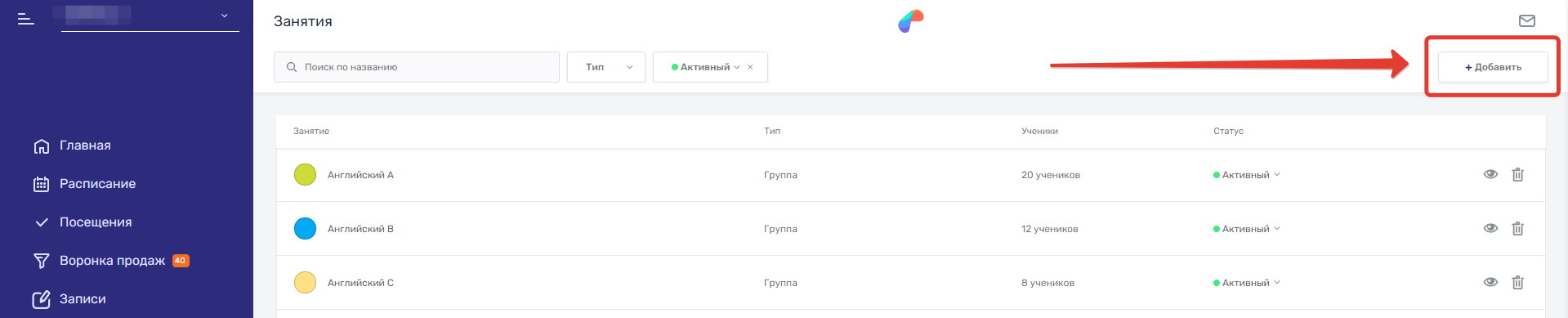Open 'Записи' in sidebar
This screenshot has width=1568, height=318.
(83, 299)
